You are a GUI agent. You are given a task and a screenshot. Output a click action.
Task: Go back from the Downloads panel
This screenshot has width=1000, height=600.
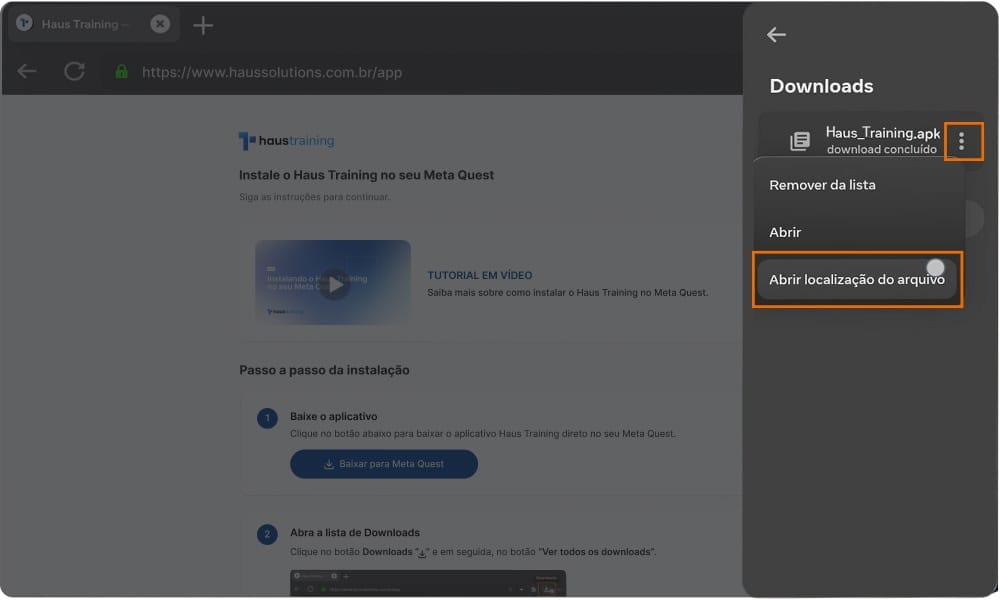776,34
